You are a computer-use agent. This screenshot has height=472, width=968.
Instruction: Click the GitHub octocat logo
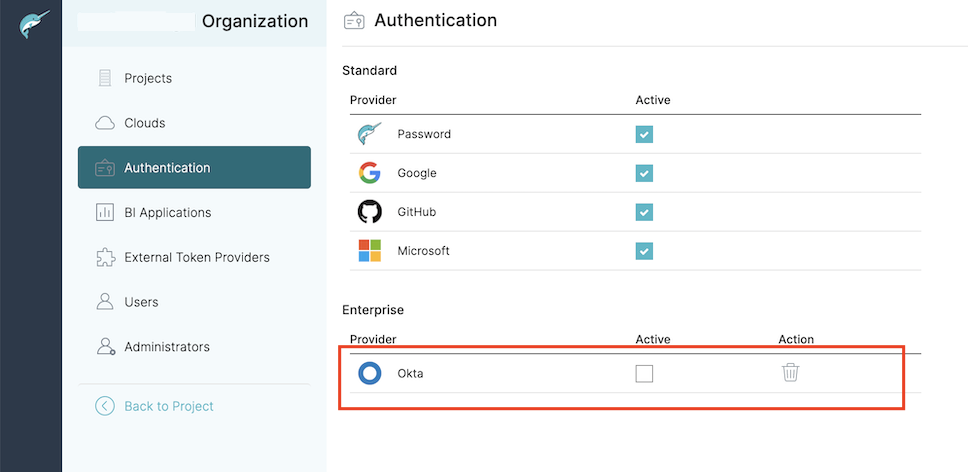(x=370, y=212)
